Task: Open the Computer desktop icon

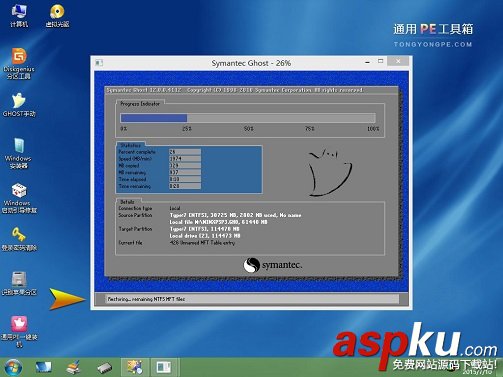Action: [x=19, y=16]
